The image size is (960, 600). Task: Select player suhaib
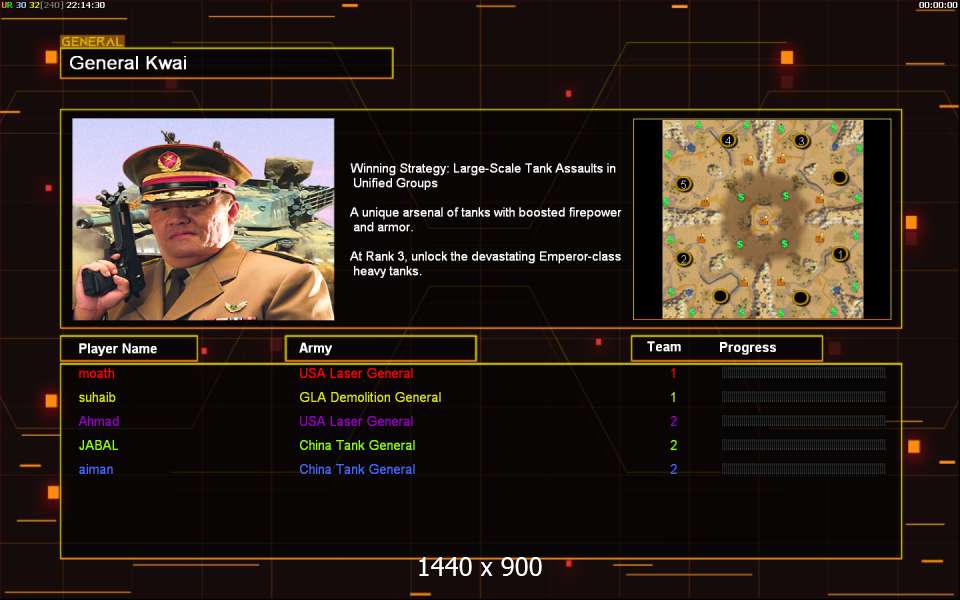97,397
